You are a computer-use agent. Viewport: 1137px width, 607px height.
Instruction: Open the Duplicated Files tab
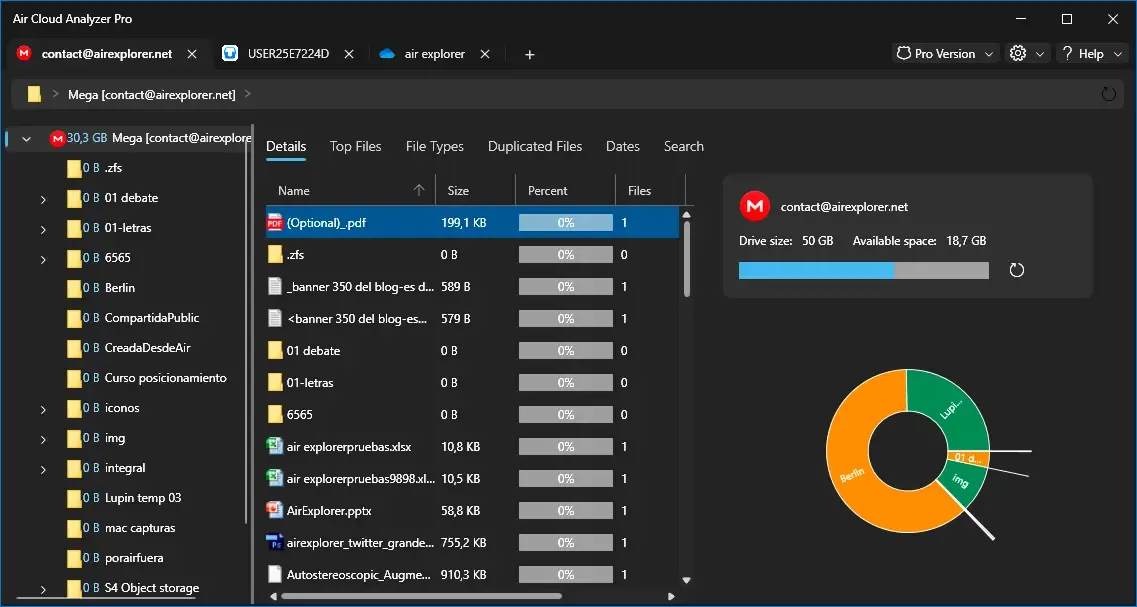point(535,146)
